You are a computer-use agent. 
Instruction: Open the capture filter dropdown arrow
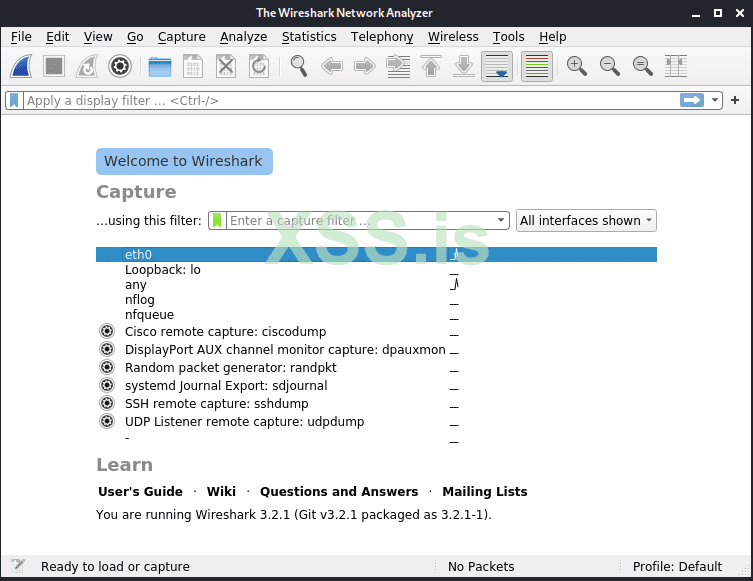(502, 221)
